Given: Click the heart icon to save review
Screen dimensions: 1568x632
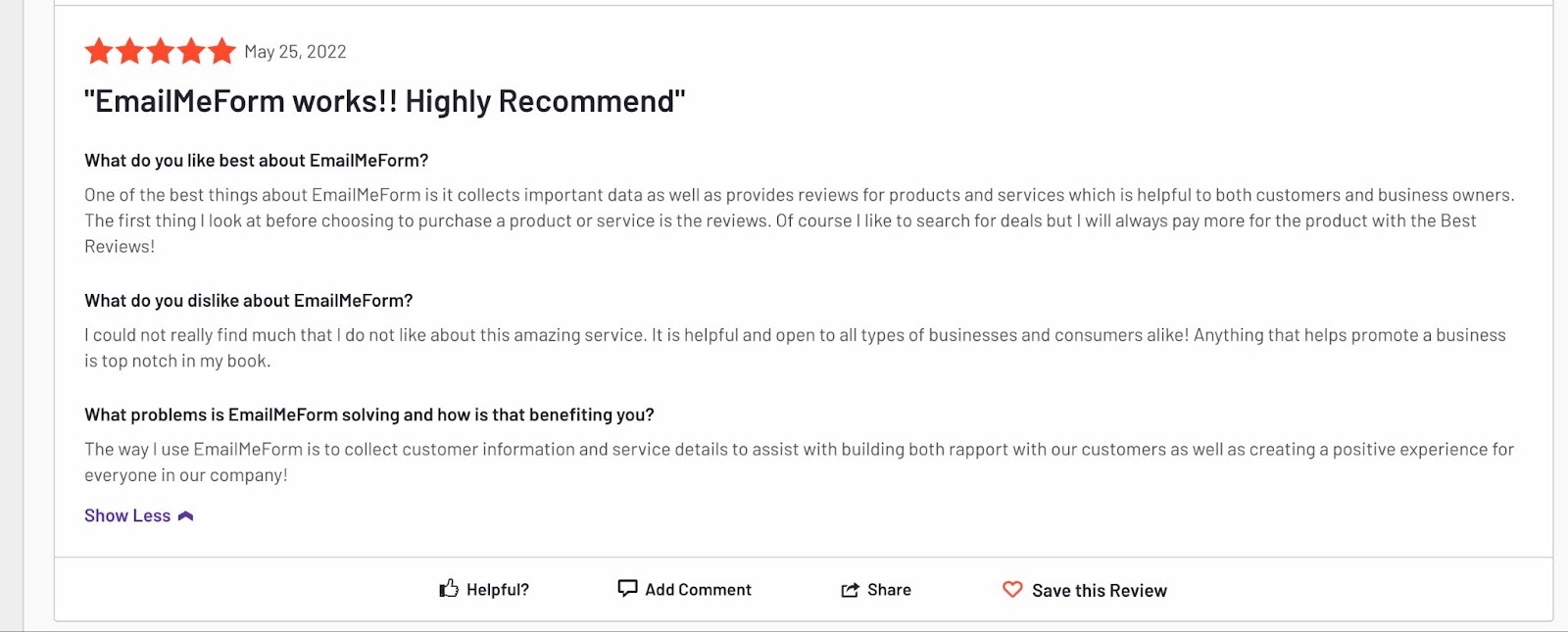Looking at the screenshot, I should [1012, 589].
